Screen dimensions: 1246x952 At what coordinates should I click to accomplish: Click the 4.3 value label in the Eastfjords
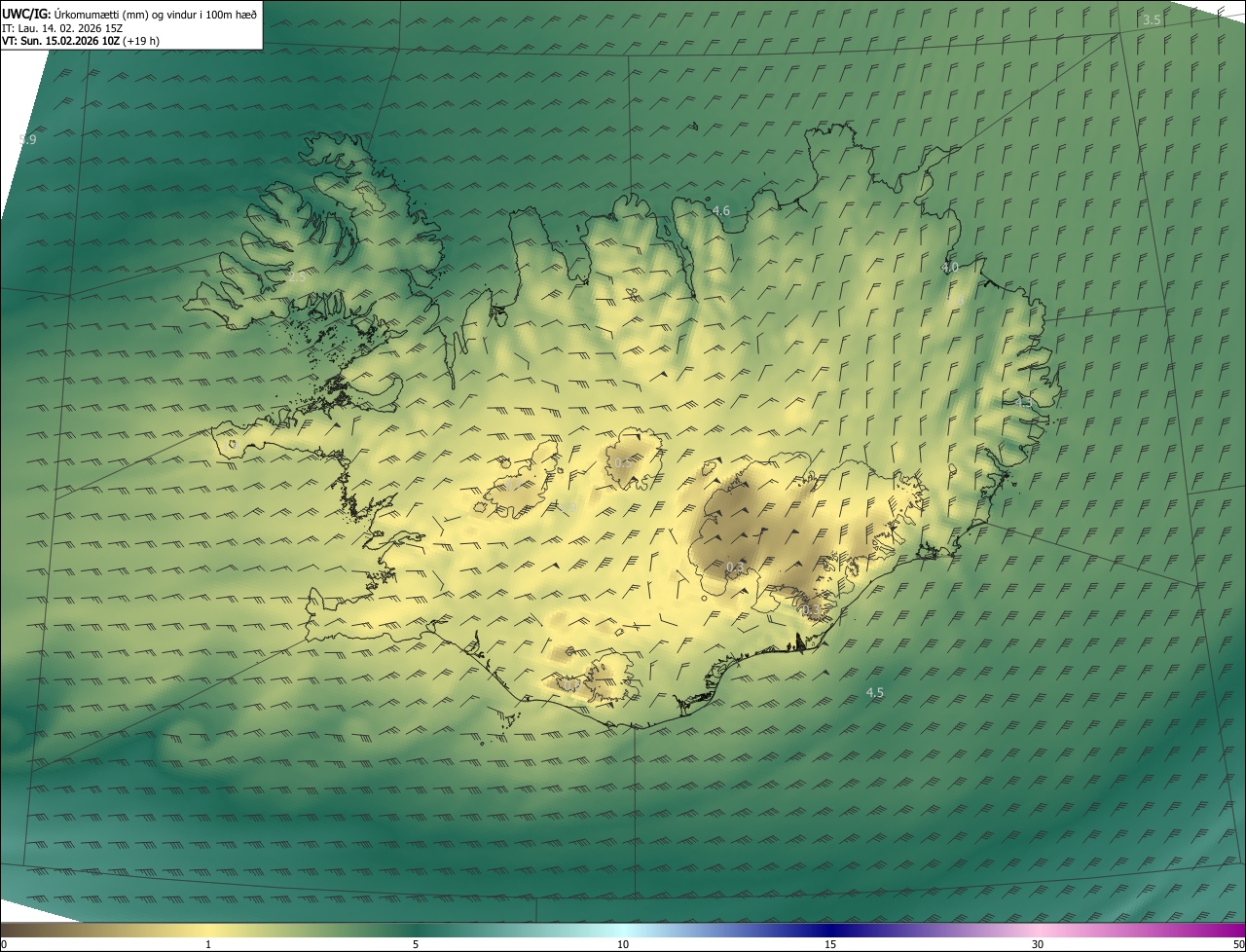1023,402
